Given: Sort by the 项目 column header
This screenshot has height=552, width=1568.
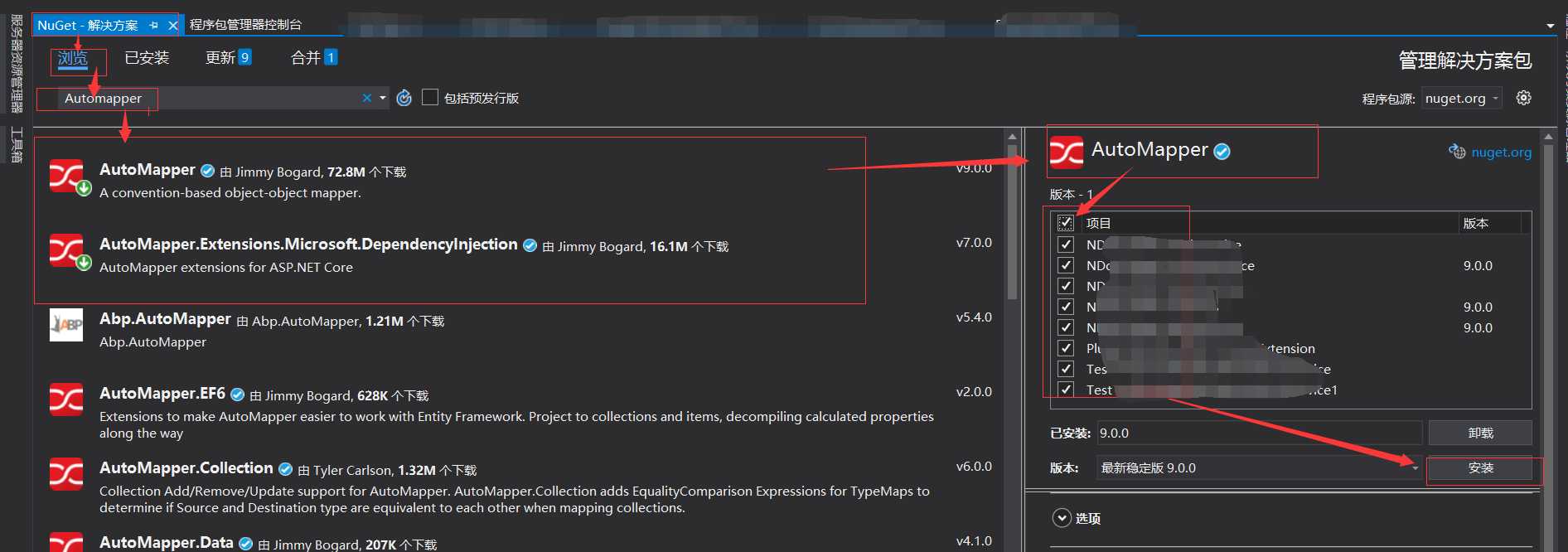Looking at the screenshot, I should (1098, 223).
